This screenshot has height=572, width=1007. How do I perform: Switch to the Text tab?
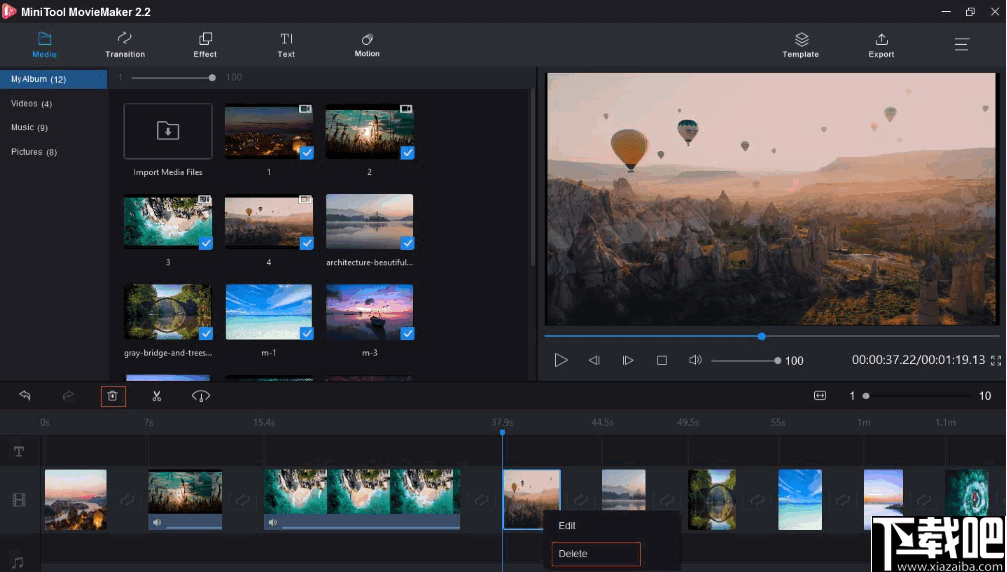click(286, 45)
